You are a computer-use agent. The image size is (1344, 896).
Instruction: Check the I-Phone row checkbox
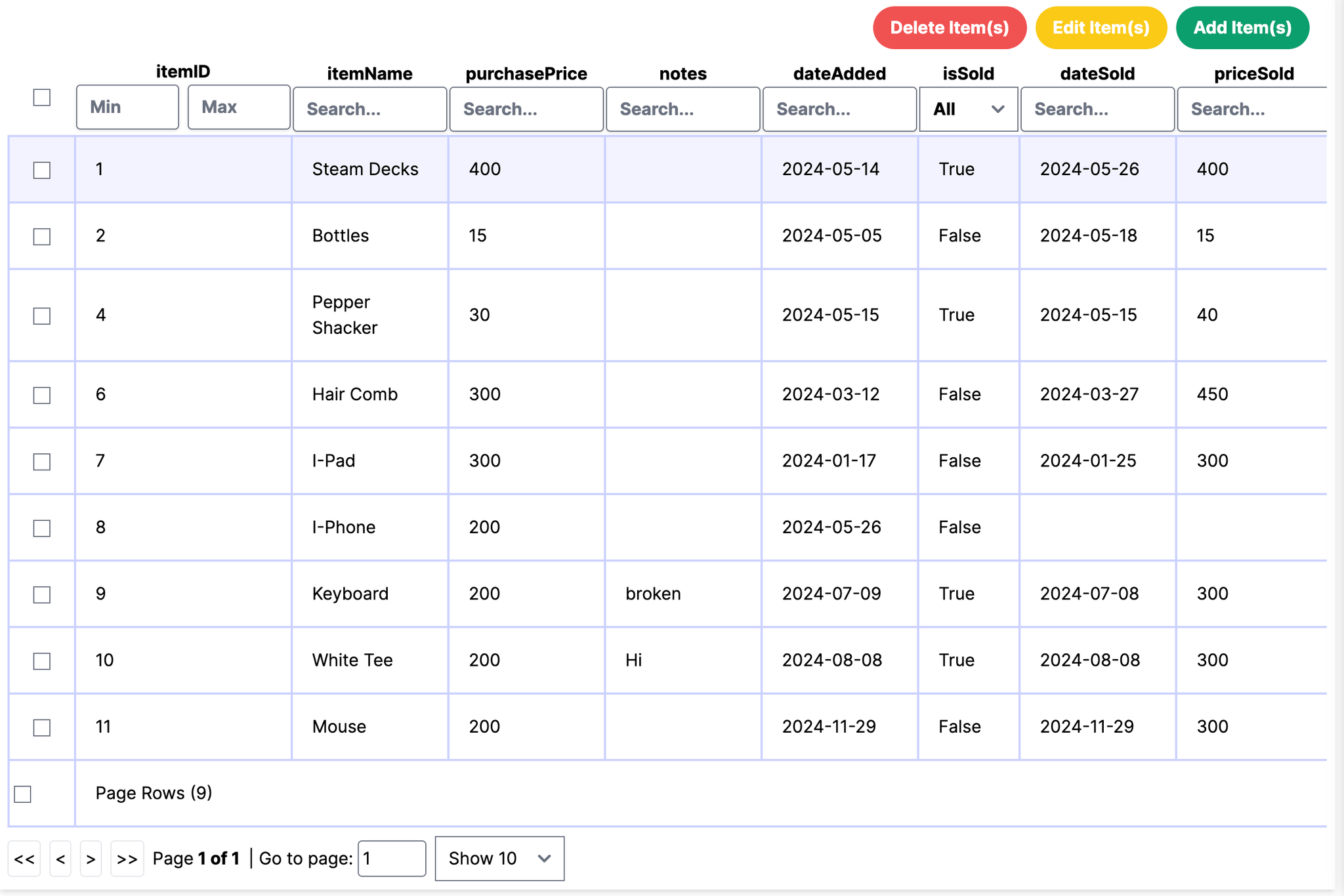click(42, 528)
